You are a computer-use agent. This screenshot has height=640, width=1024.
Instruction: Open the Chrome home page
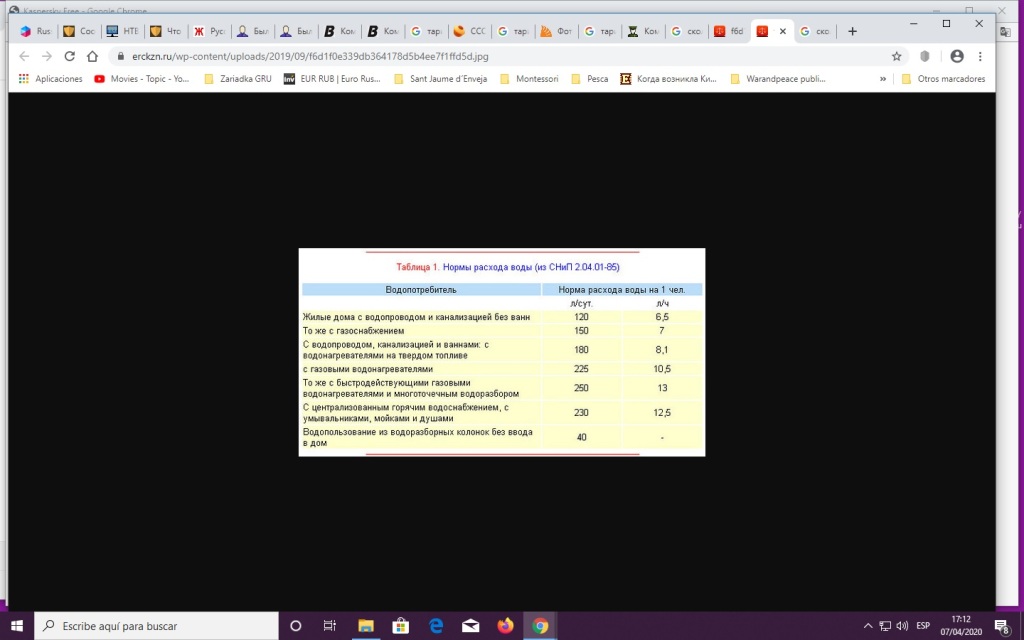click(92, 57)
